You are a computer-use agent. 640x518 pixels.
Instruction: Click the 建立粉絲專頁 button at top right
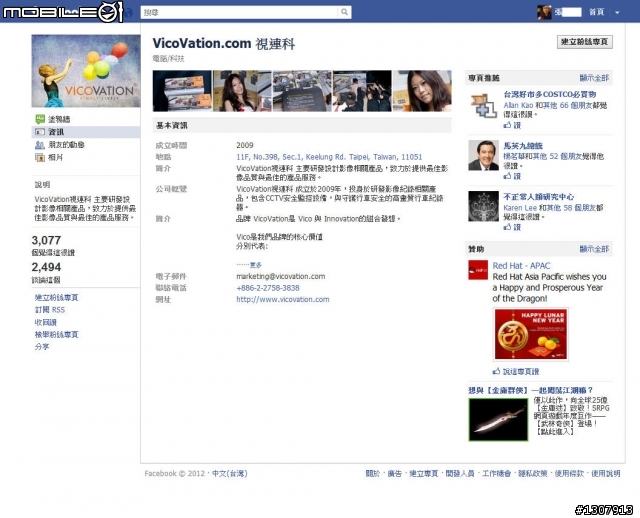pyautogui.click(x=584, y=42)
